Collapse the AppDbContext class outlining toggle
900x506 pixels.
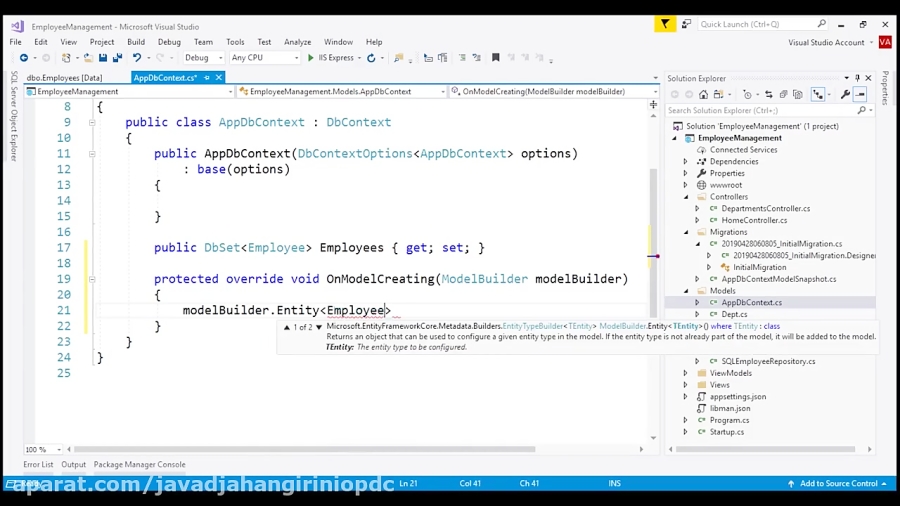92,122
